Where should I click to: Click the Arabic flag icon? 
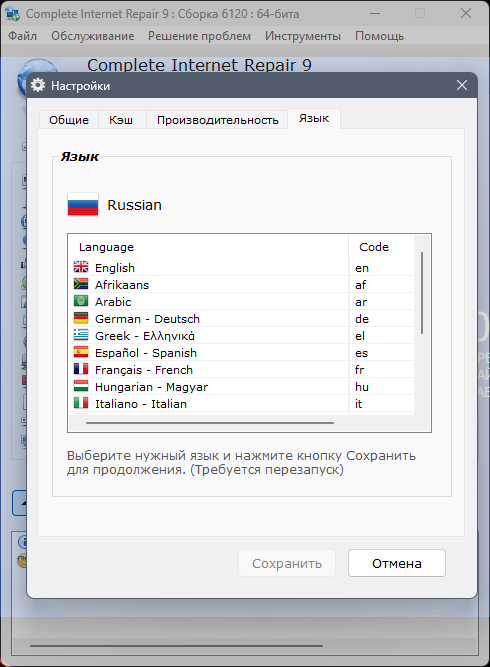[x=81, y=301]
